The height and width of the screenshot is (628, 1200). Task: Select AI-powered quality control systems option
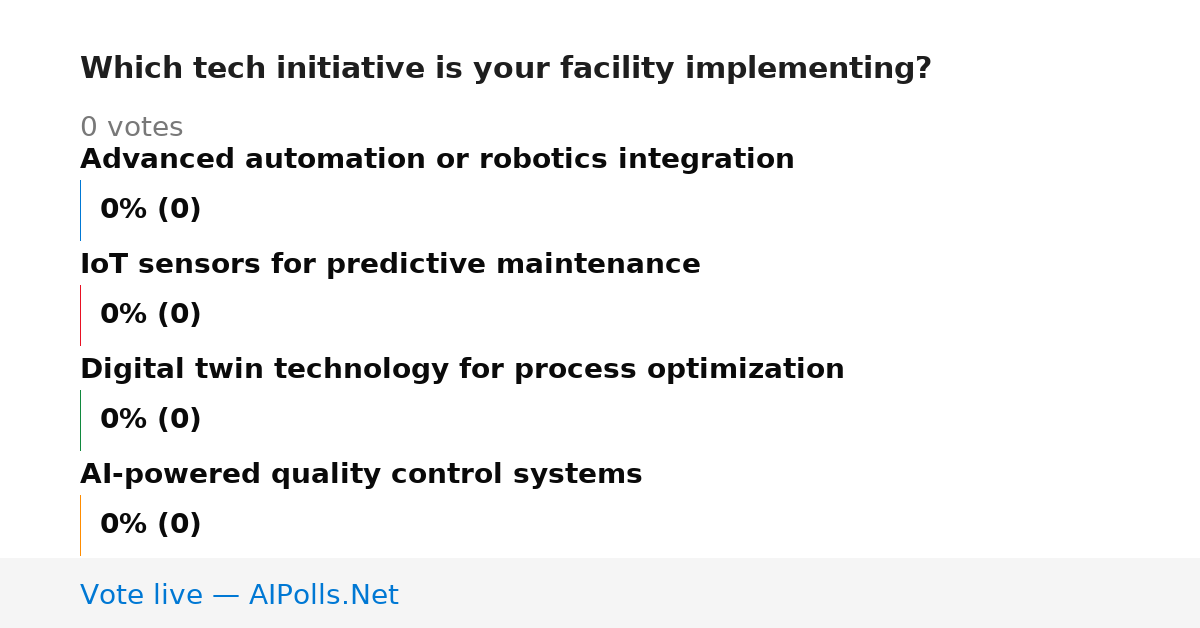point(361,475)
